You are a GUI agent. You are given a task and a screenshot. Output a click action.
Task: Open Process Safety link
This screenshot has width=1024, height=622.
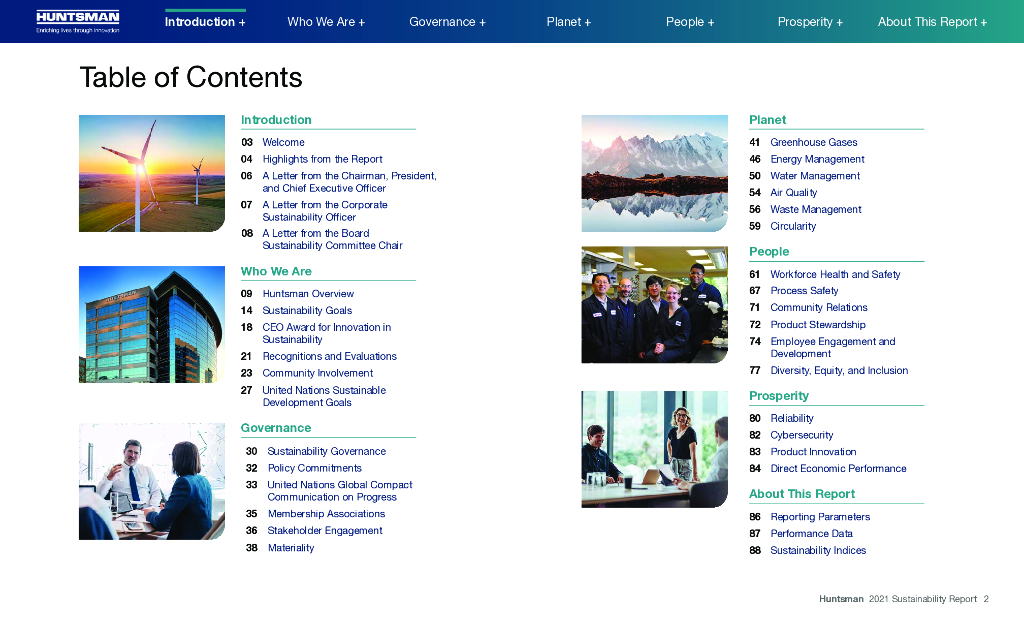[x=804, y=291]
